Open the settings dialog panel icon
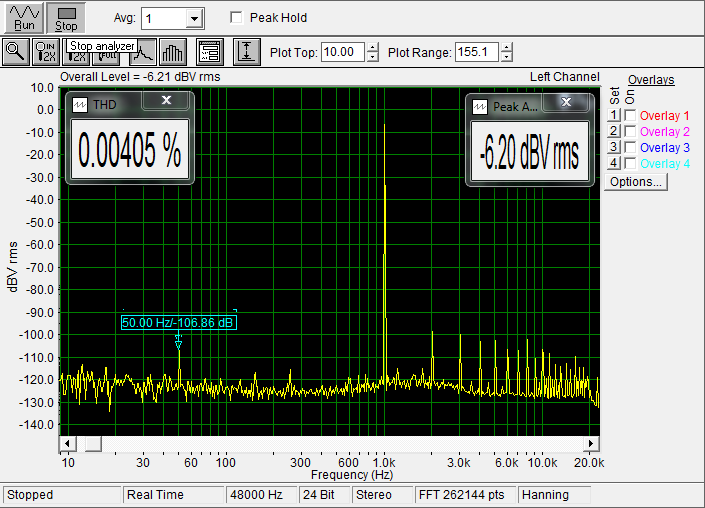 click(210, 52)
